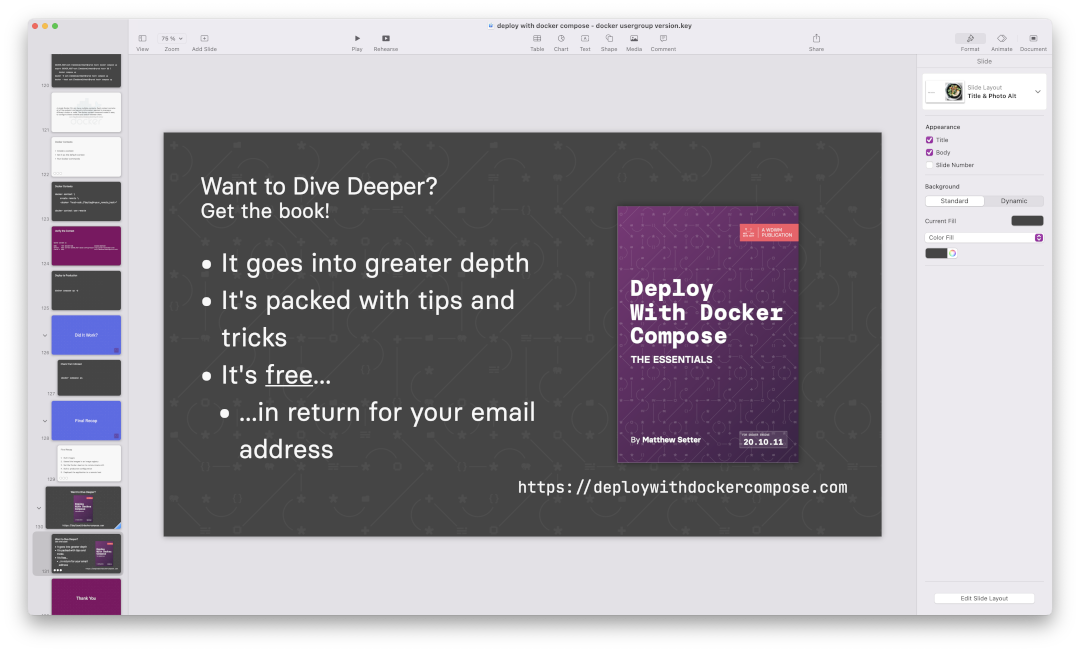The image size is (1080, 652).
Task: Select slide 129 recap list thumbnail
Action: [x=90, y=463]
